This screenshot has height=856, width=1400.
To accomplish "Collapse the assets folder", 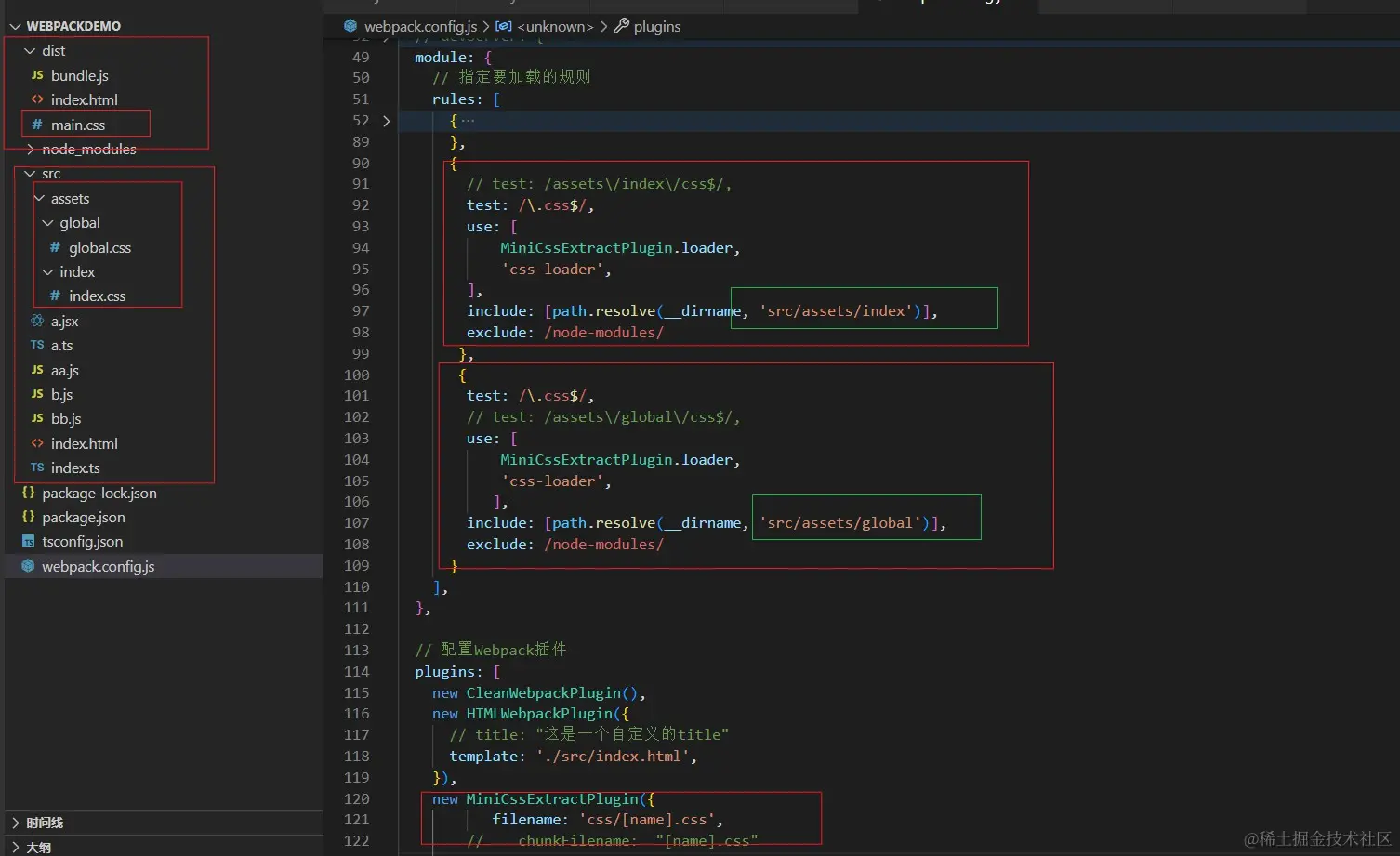I will click(39, 198).
